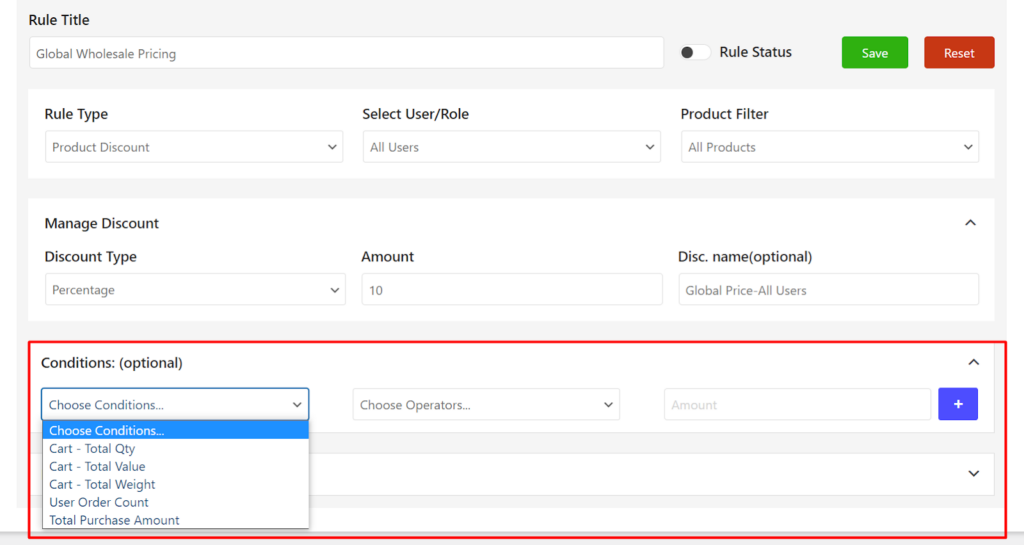Click the Save button
The height and width of the screenshot is (545, 1024).
[874, 53]
